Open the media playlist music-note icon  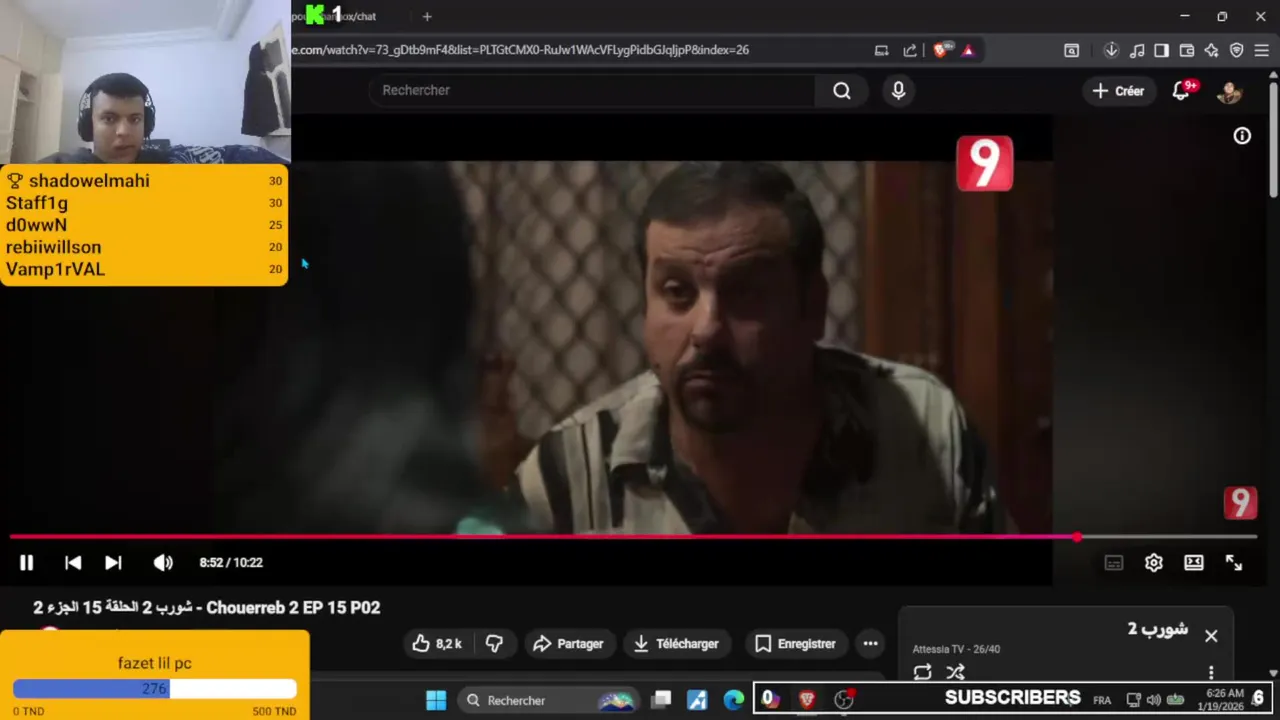[x=1137, y=50]
